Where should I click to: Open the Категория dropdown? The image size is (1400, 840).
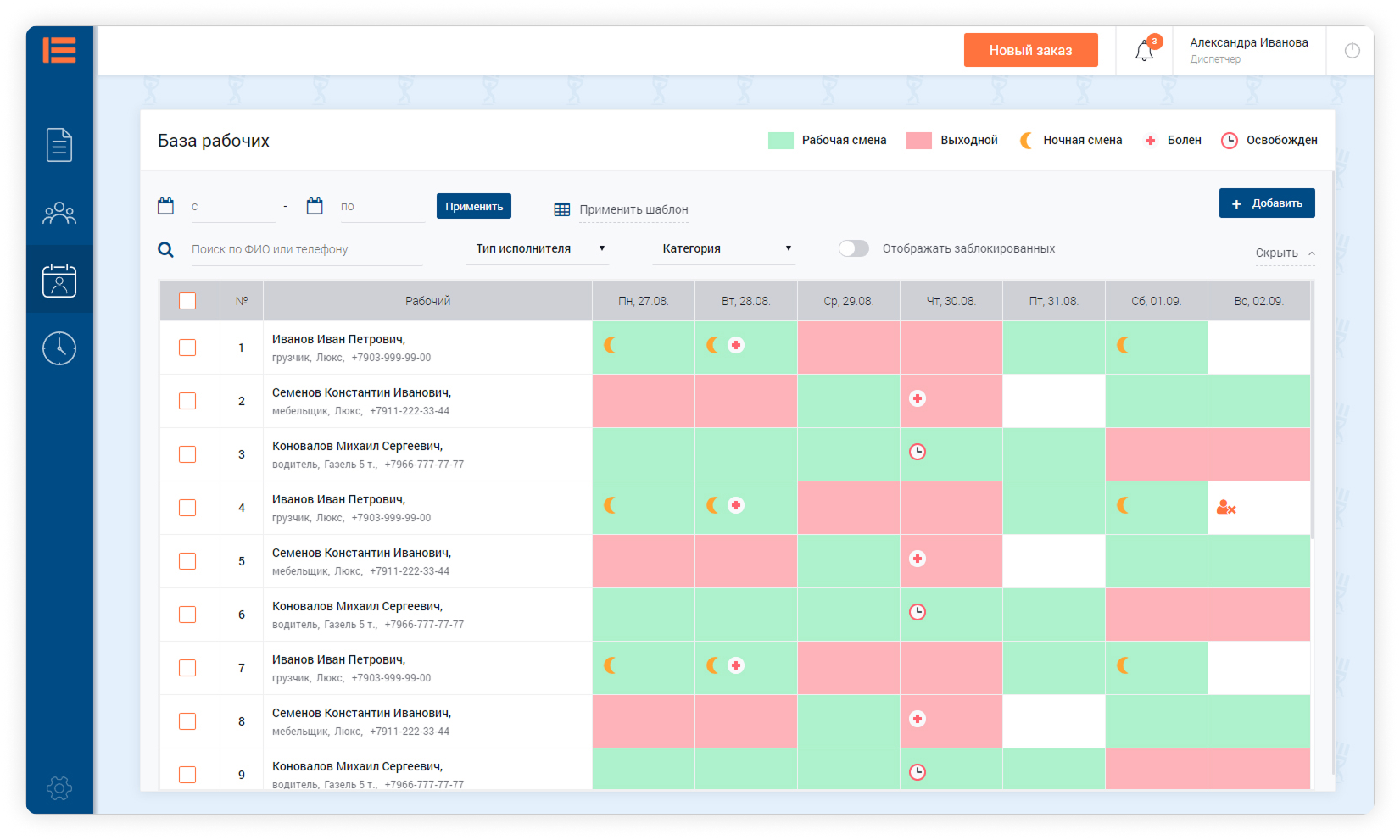pyautogui.click(x=726, y=248)
